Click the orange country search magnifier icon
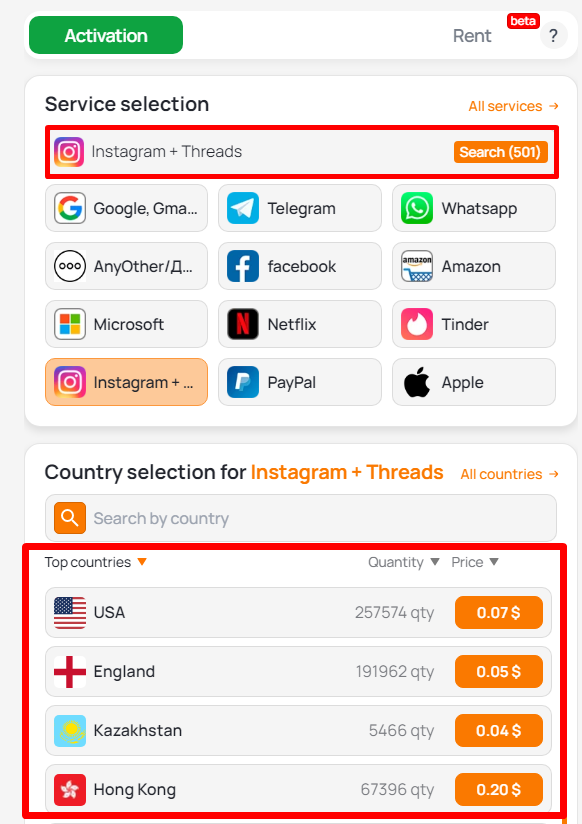The height and width of the screenshot is (824, 582). pos(70,518)
